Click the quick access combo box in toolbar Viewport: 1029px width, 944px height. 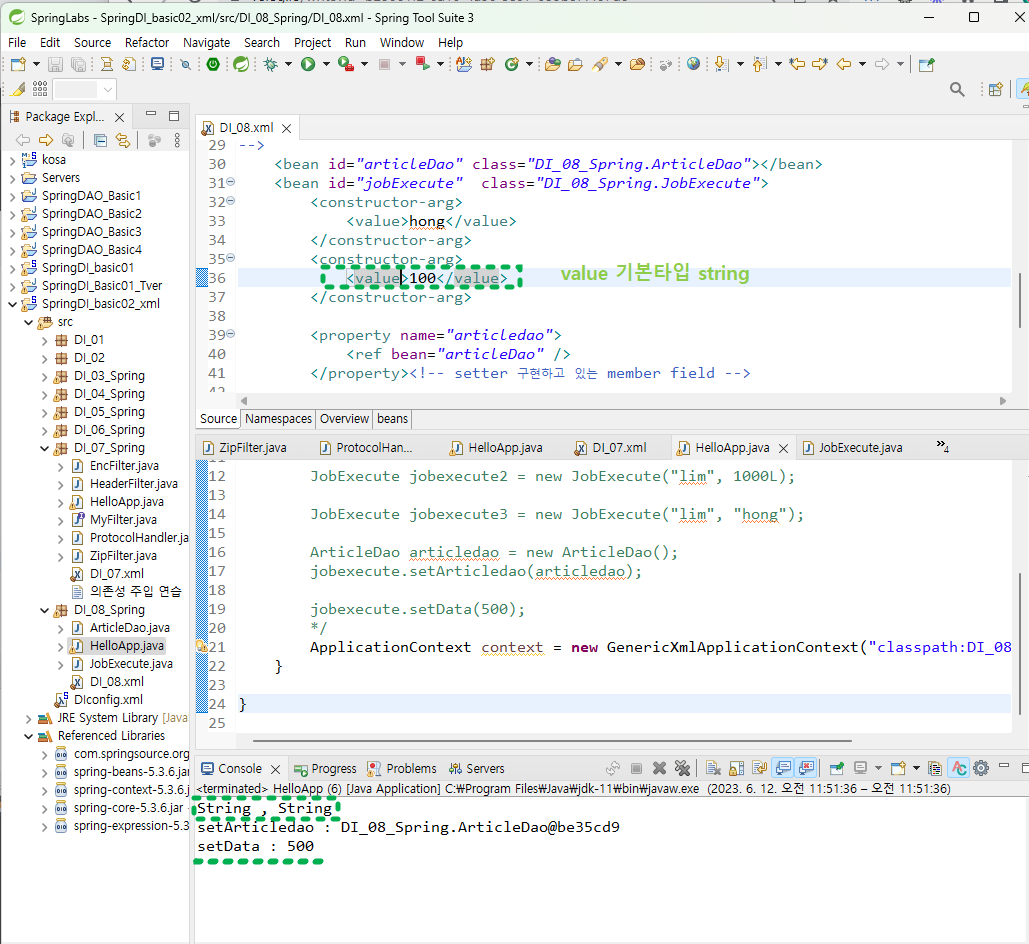coord(85,89)
